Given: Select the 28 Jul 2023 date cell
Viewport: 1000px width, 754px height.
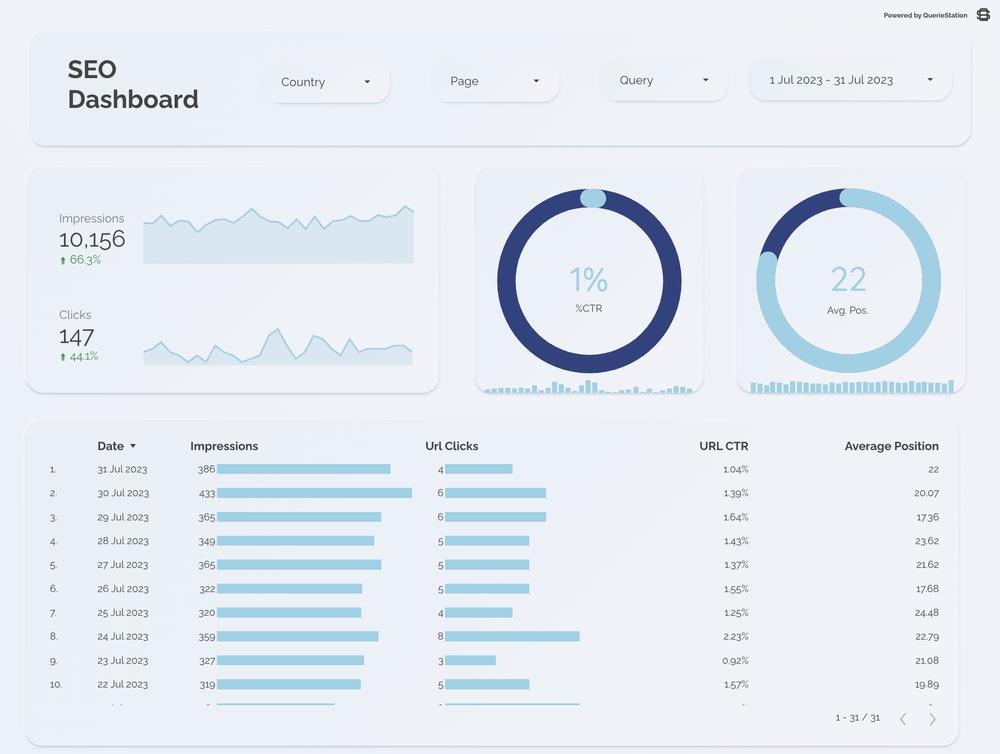Looking at the screenshot, I should point(123,541).
